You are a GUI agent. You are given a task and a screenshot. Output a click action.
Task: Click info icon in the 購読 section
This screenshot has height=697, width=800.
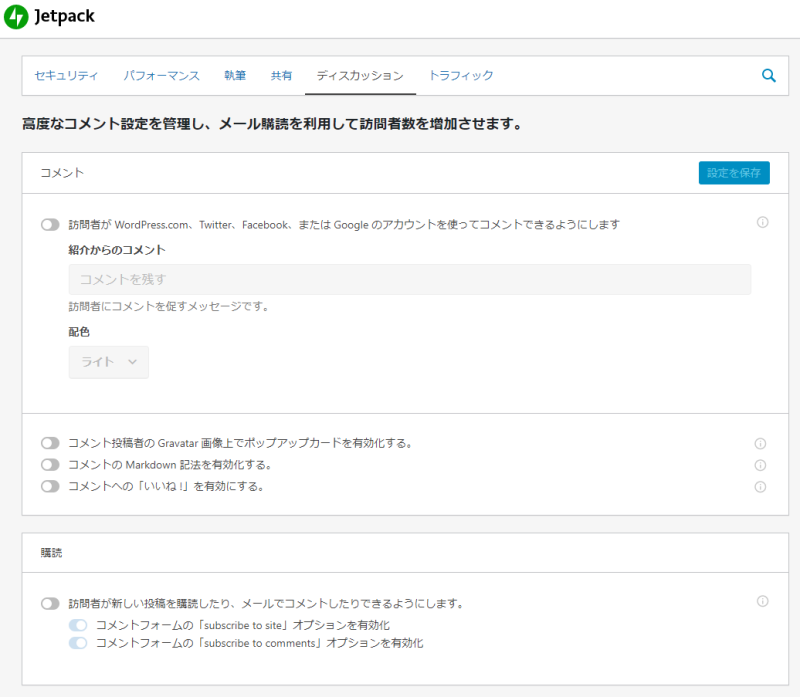(x=762, y=602)
